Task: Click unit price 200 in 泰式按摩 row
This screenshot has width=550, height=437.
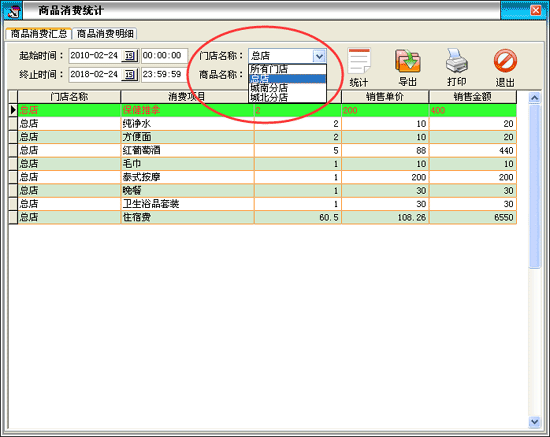Action: point(385,177)
